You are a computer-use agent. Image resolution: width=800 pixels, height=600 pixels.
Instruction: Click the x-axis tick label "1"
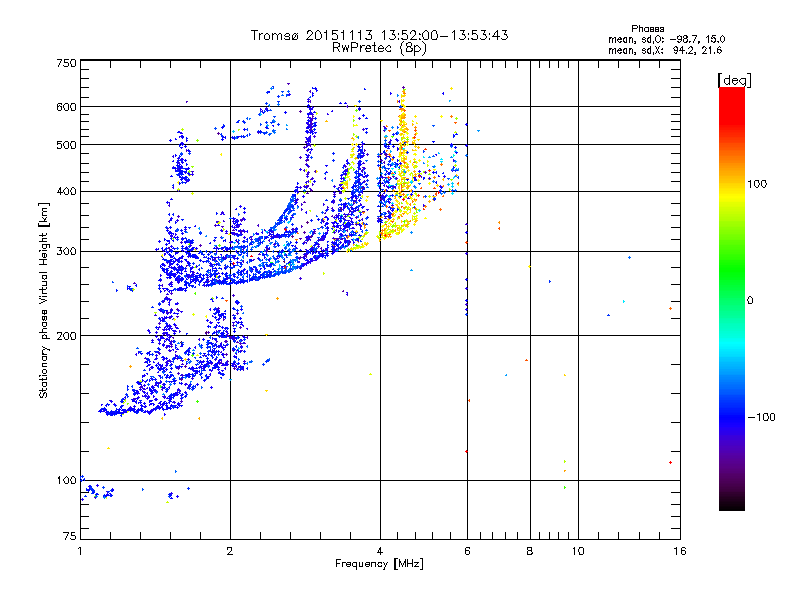tap(80, 551)
